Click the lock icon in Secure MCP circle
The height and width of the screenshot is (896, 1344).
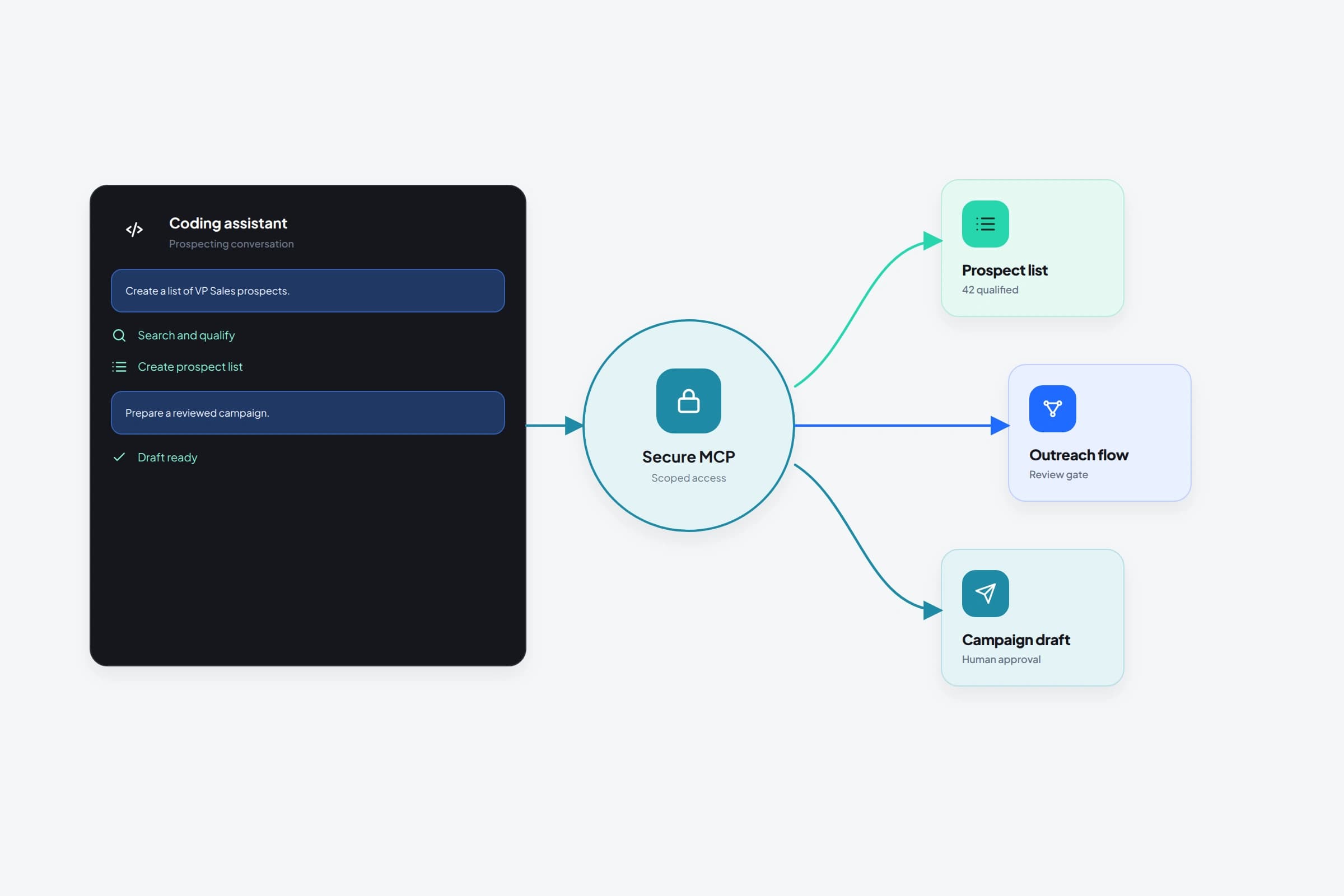pyautogui.click(x=689, y=400)
